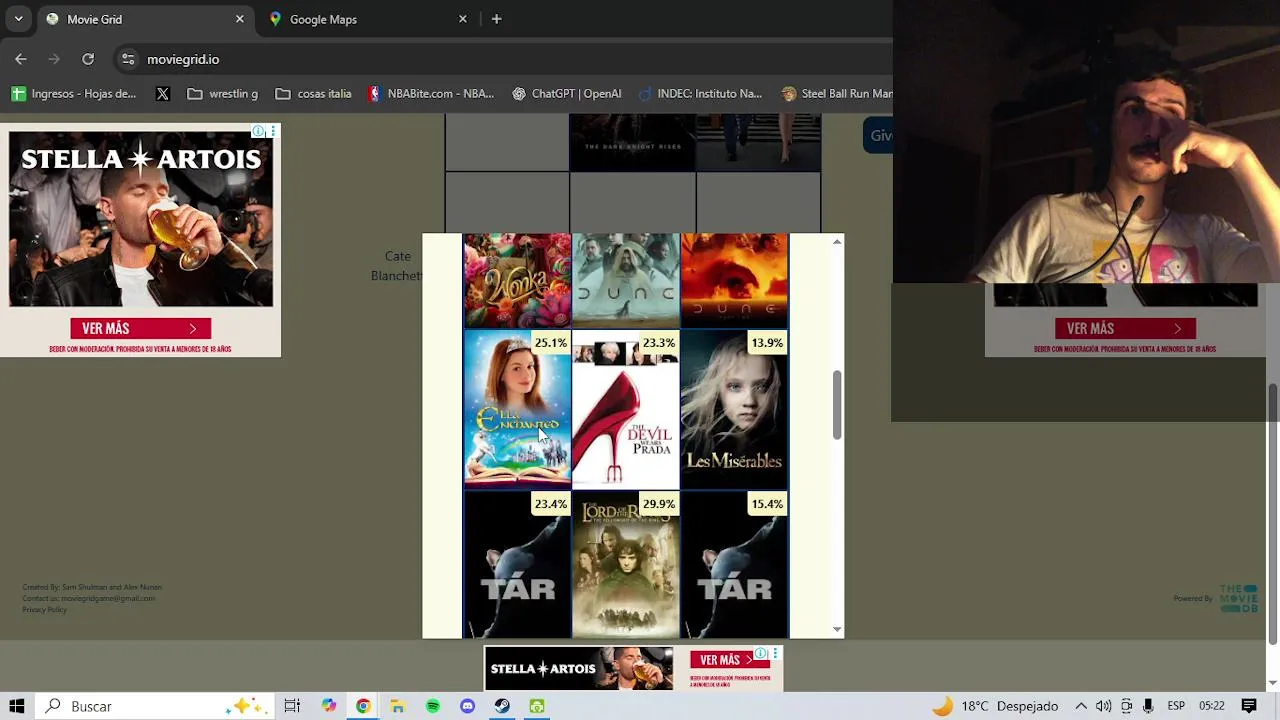
Task: Open site information icon beside the URL
Action: point(128,59)
